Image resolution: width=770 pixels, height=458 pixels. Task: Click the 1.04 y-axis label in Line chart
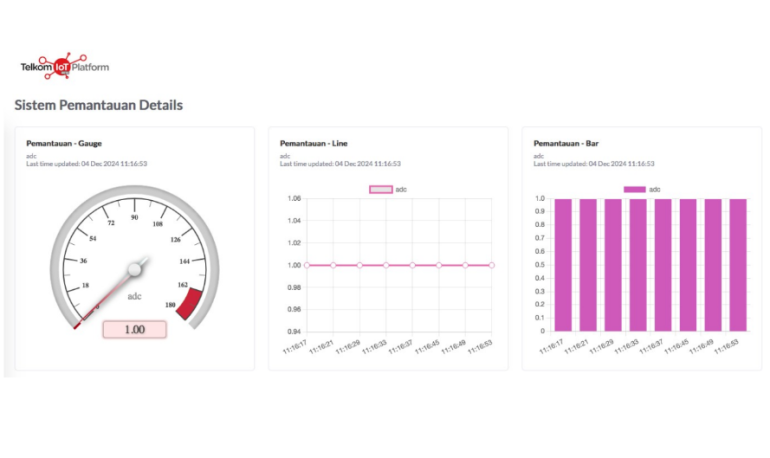tap(294, 221)
